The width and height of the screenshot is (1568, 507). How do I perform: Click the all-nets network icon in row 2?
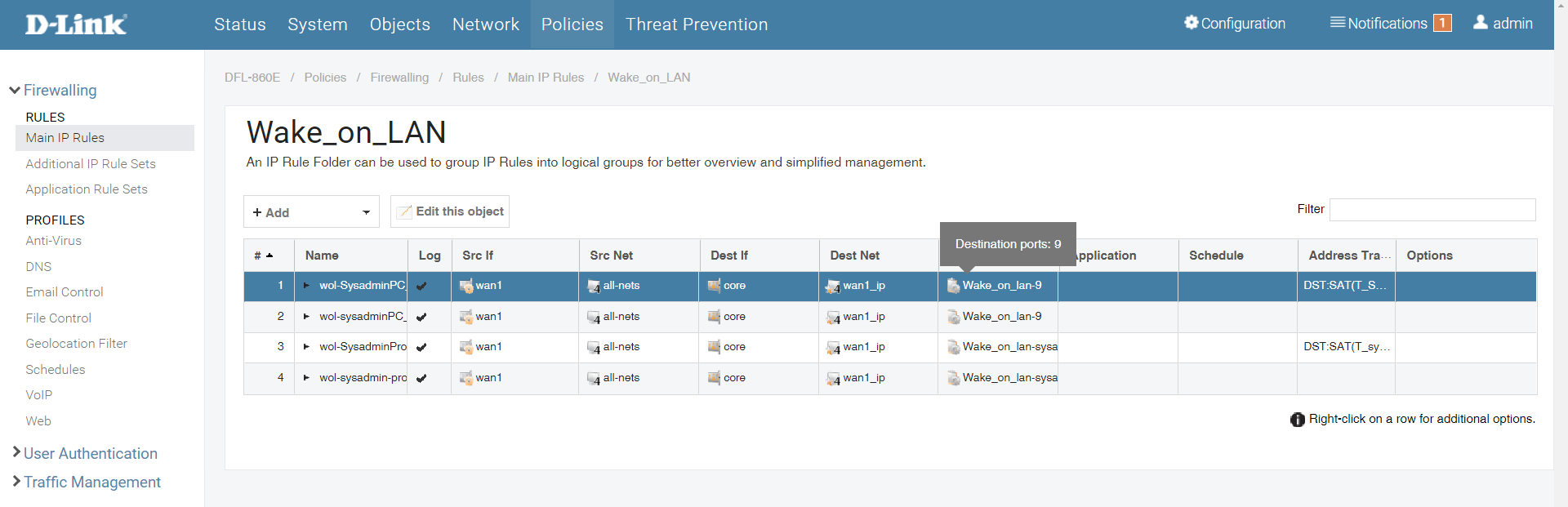tap(594, 318)
